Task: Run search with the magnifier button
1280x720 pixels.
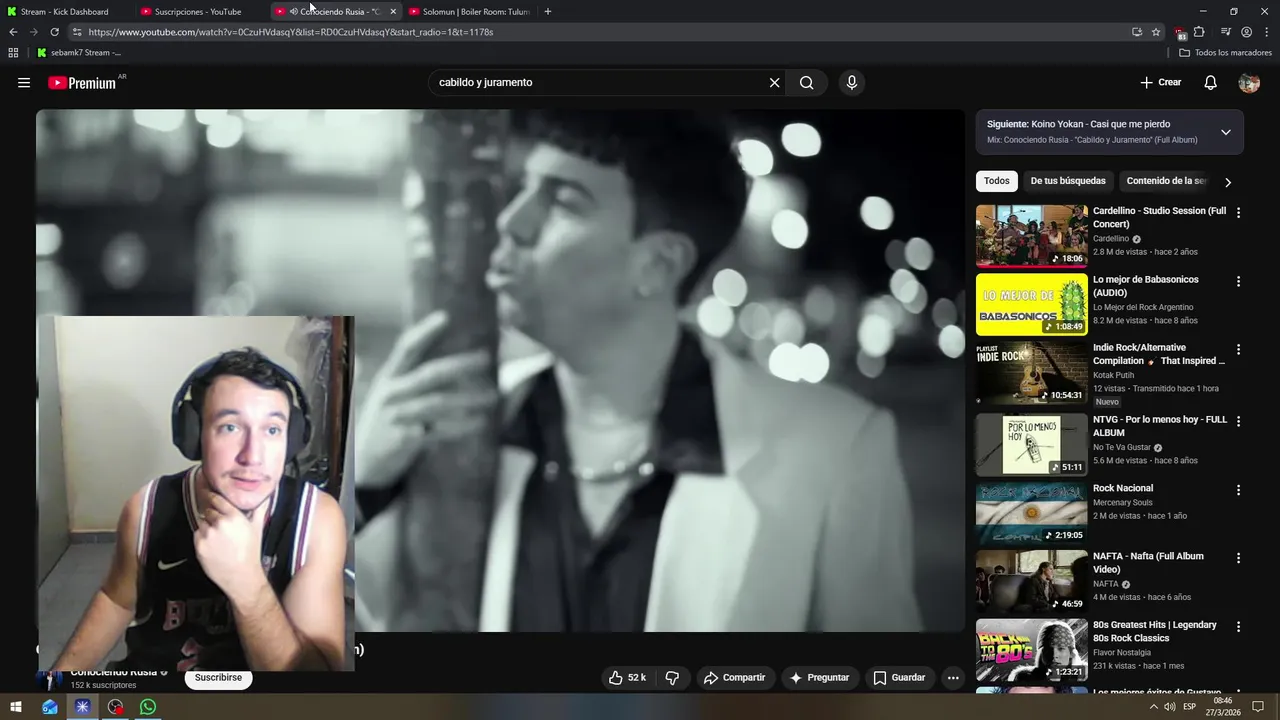Action: click(x=807, y=83)
